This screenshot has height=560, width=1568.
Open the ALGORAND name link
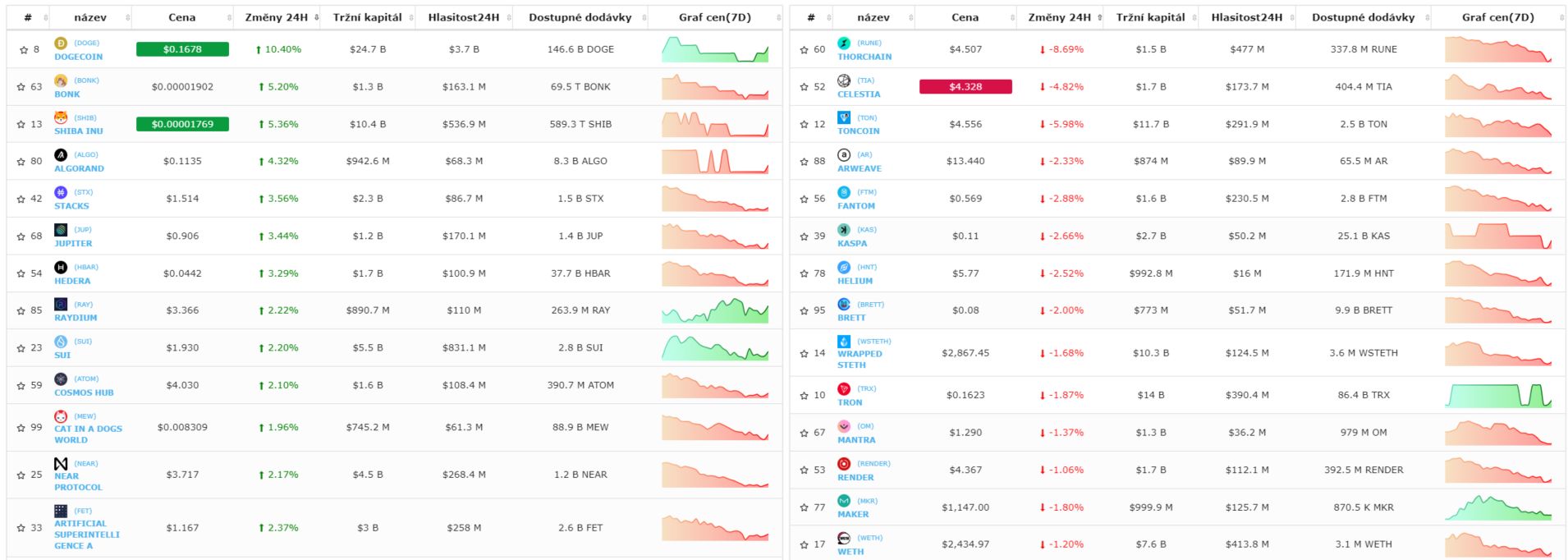pos(80,168)
